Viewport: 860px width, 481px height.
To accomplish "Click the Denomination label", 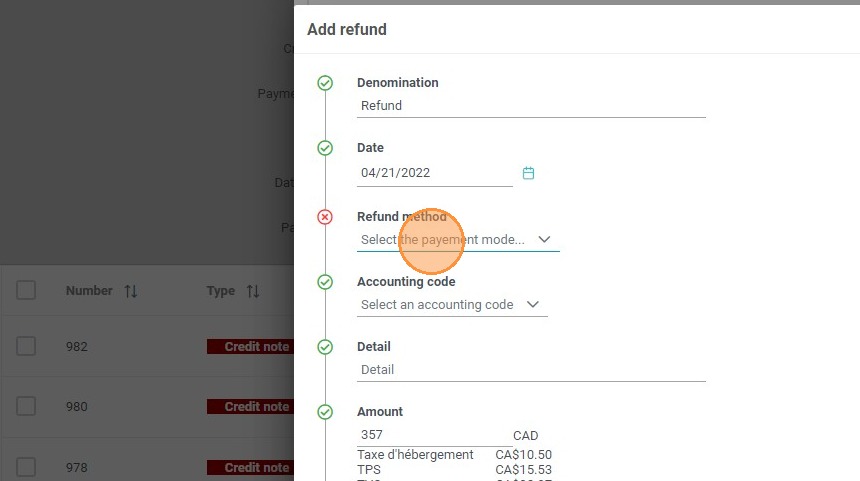I will click(398, 83).
